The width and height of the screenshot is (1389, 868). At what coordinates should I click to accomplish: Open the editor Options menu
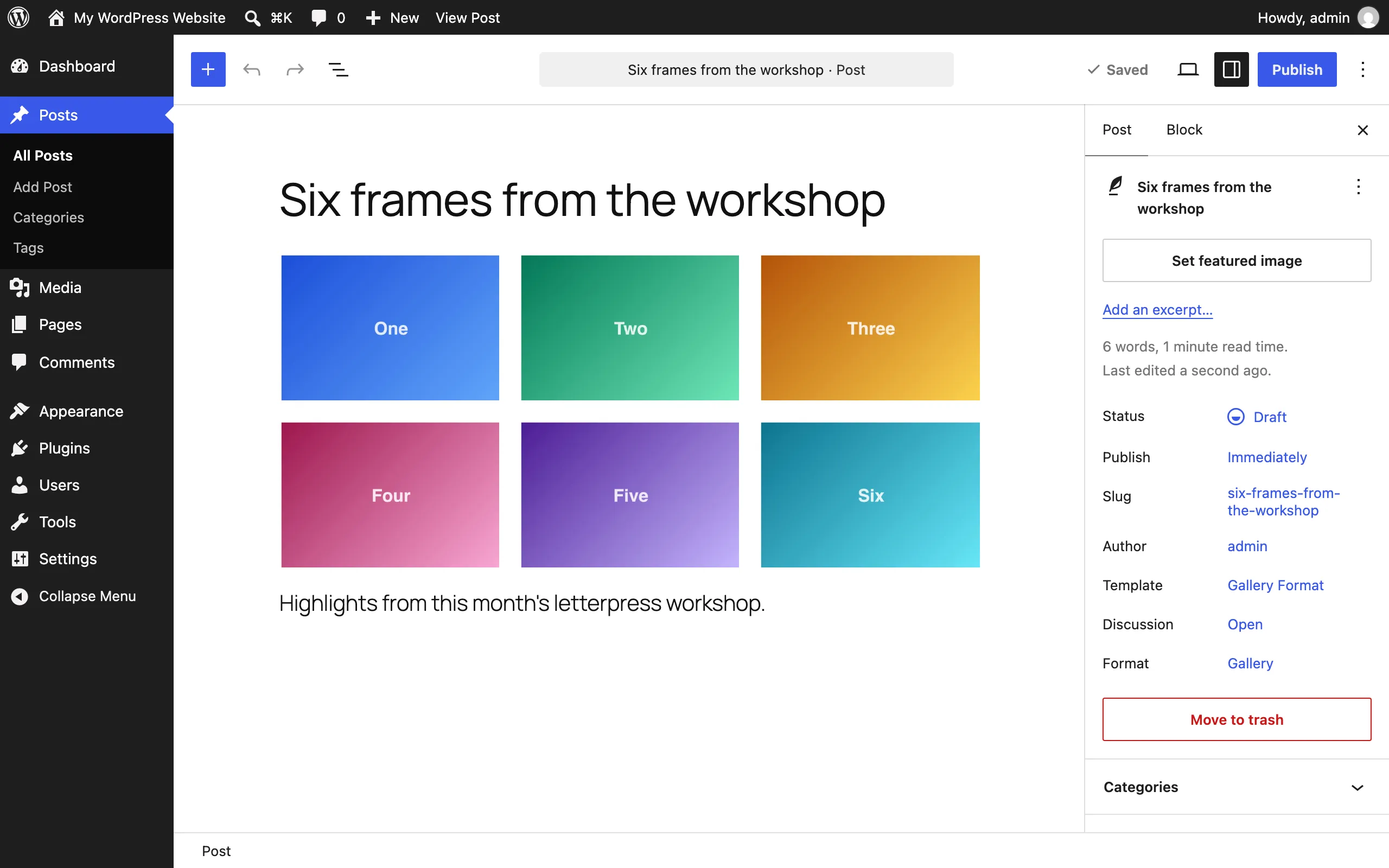[1362, 69]
